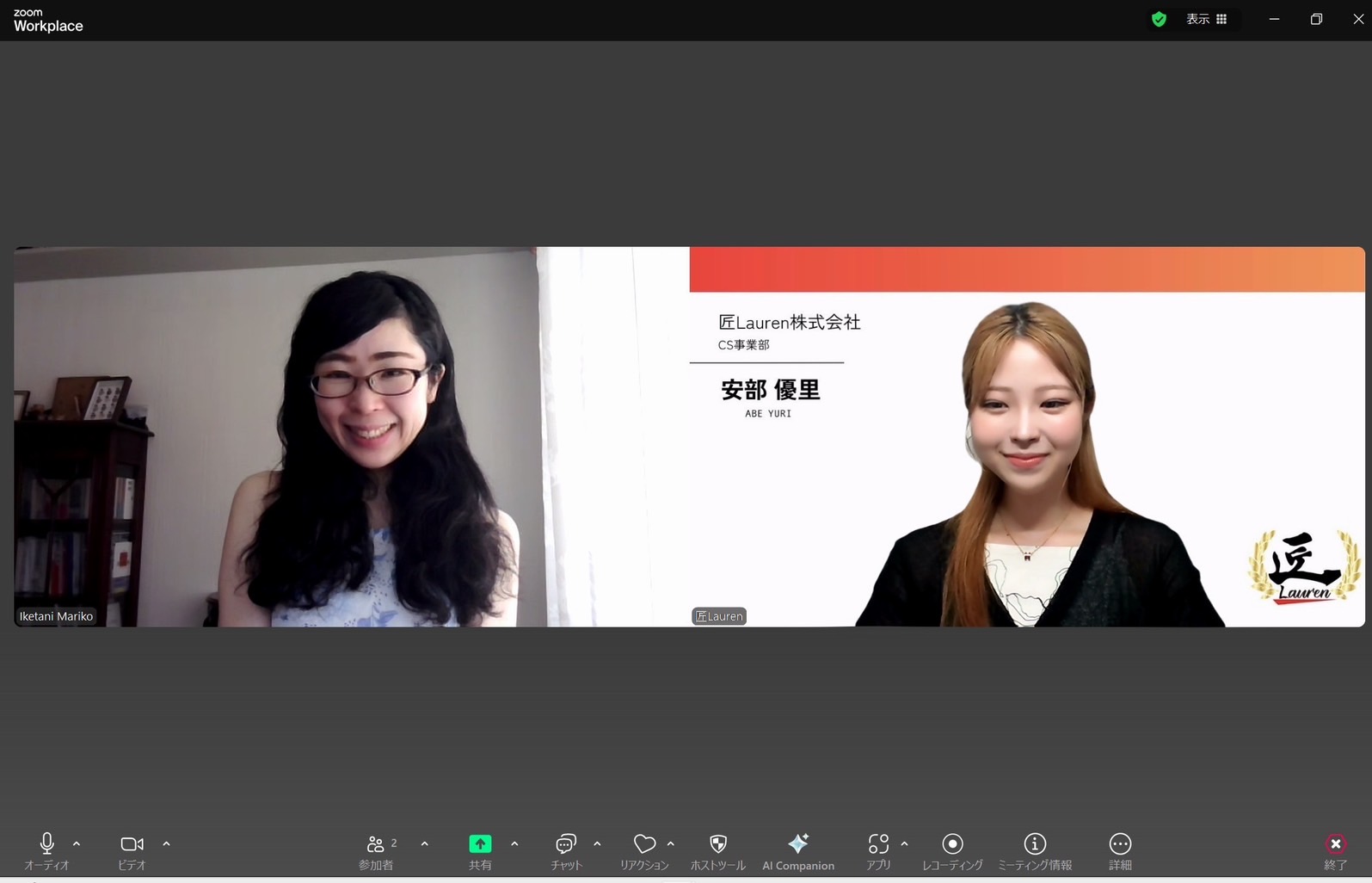This screenshot has width=1372, height=883.
Task: Expand video options chevron
Action: coord(166,844)
